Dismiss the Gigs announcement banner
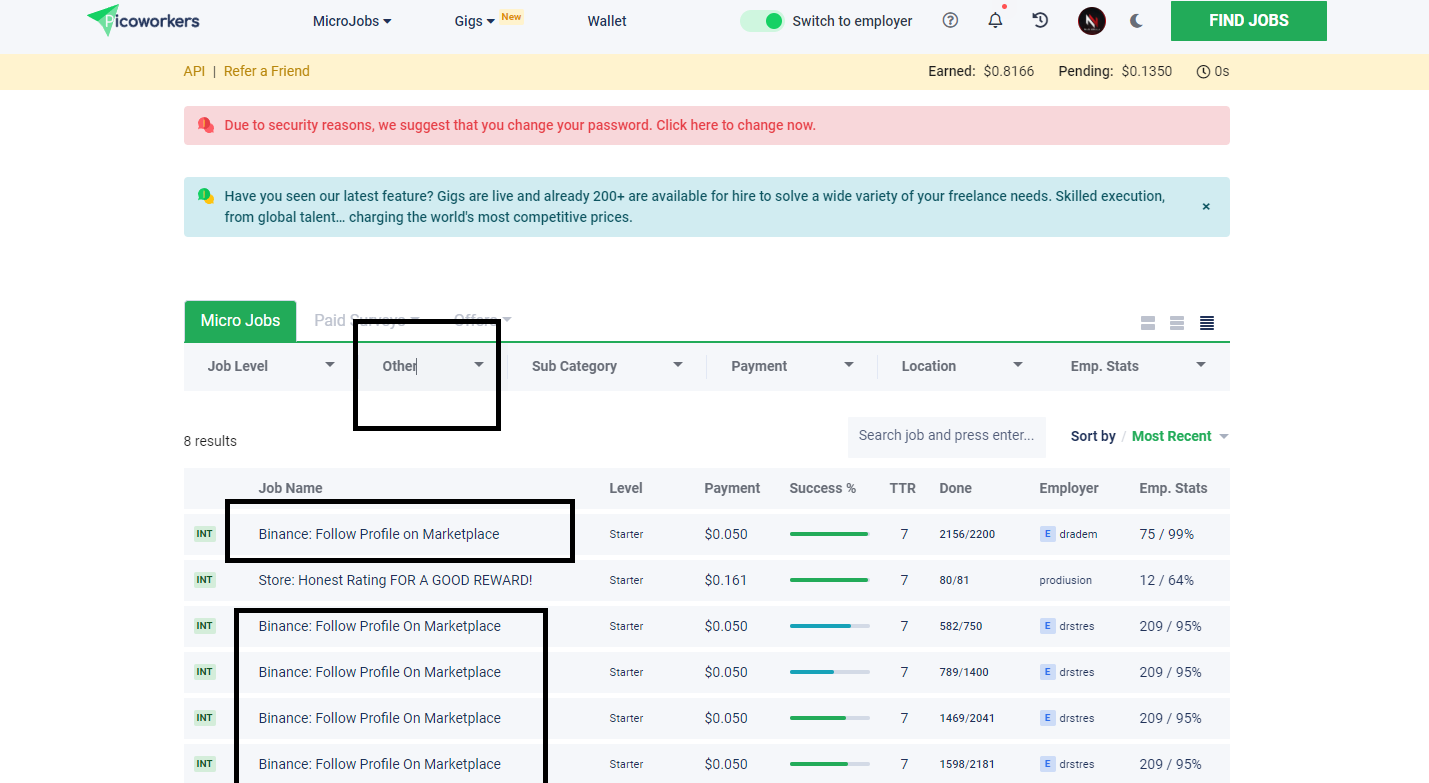The height and width of the screenshot is (783, 1429). 1206,206
